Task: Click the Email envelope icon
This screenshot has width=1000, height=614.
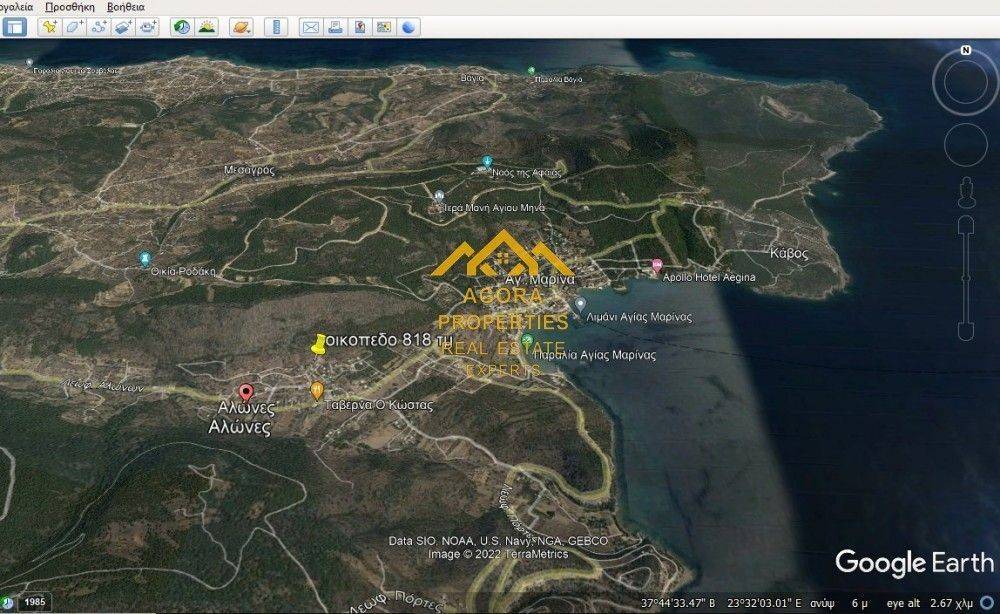Action: click(310, 27)
